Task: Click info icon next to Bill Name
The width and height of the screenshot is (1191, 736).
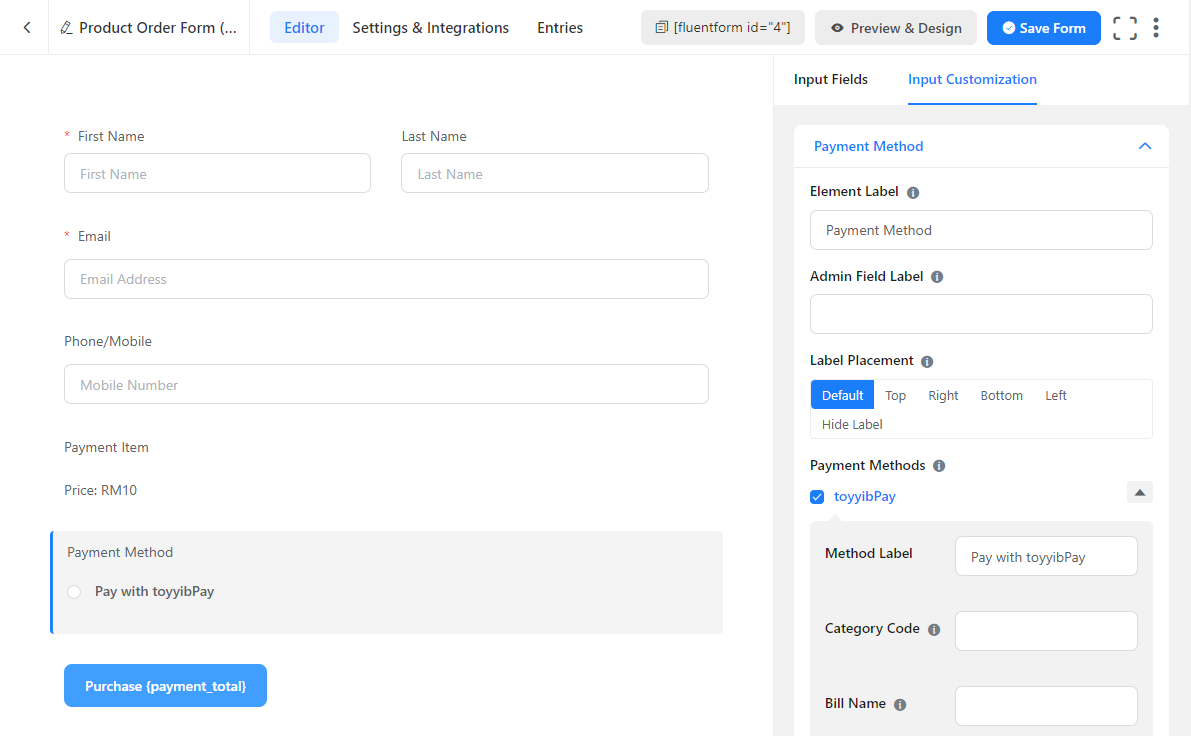Action: [900, 705]
